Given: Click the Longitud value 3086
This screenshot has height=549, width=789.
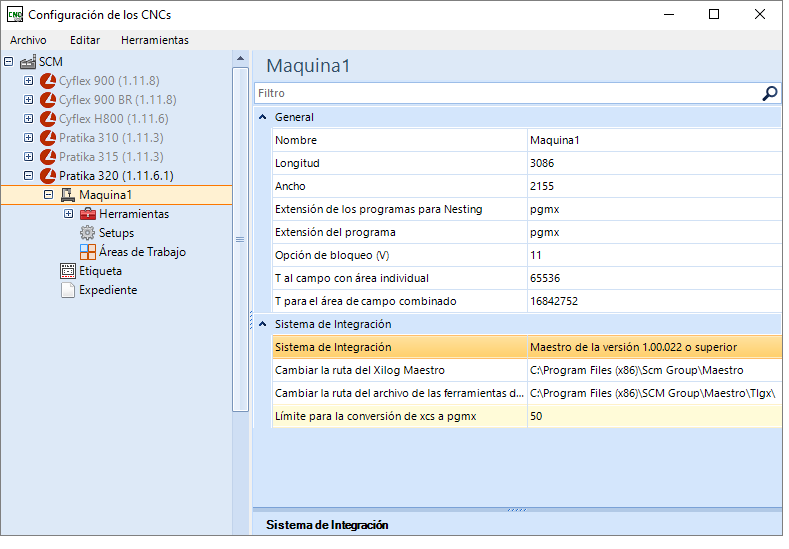Looking at the screenshot, I should pos(655,164).
